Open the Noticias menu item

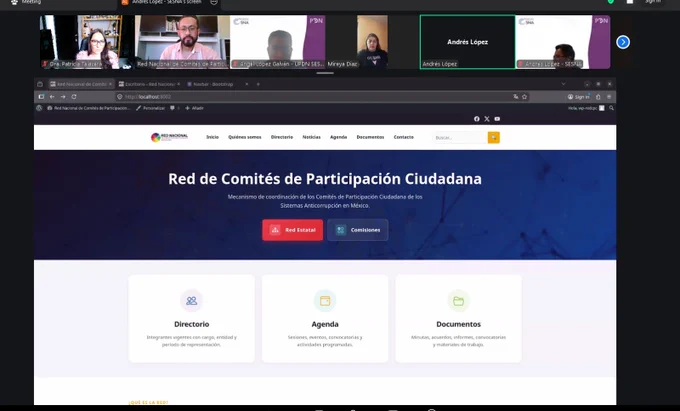pyautogui.click(x=311, y=137)
